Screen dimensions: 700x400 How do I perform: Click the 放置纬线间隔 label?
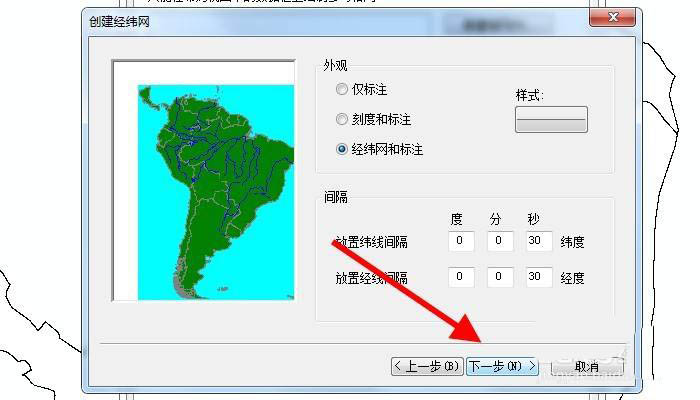click(x=371, y=242)
